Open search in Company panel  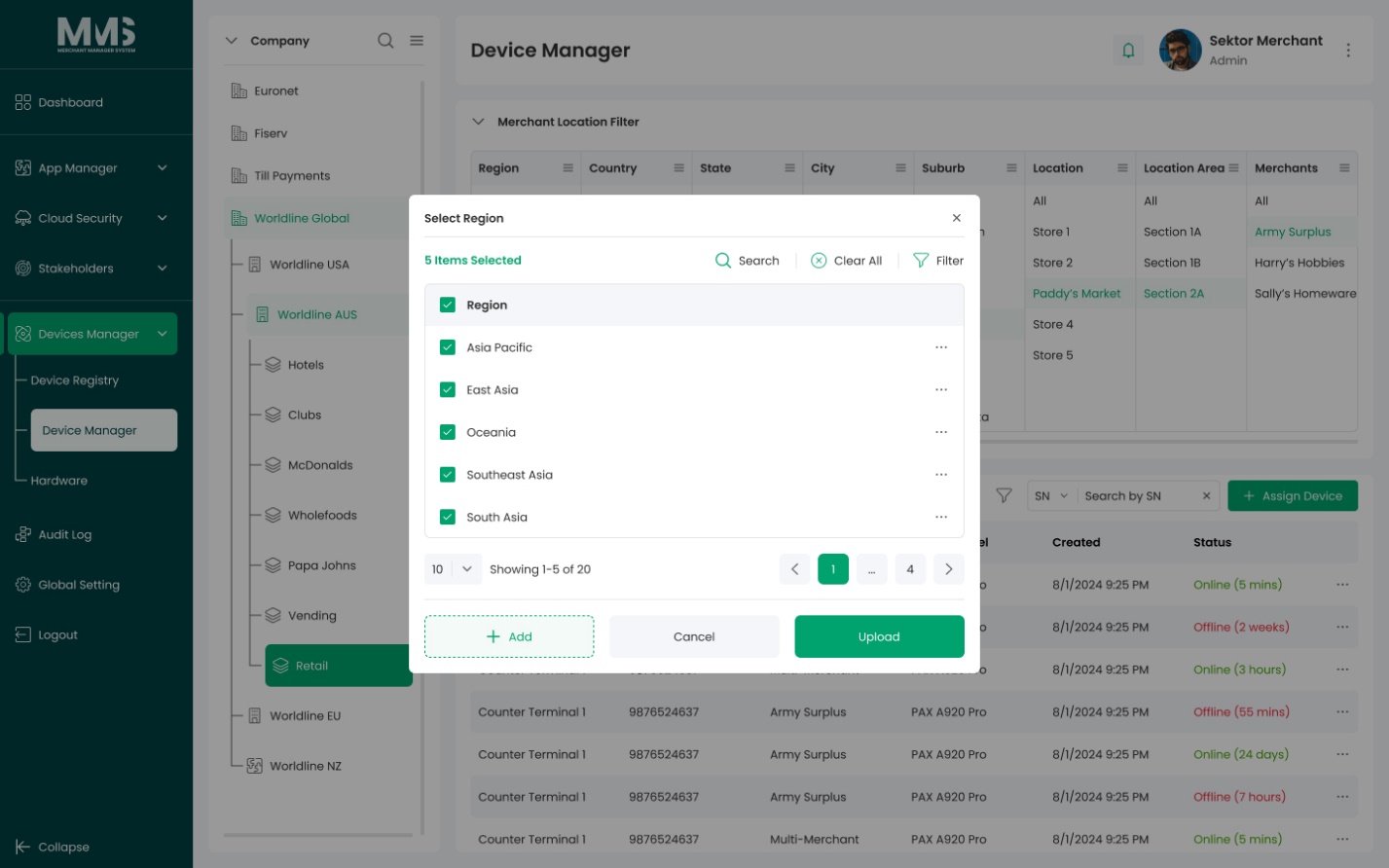pos(385,41)
